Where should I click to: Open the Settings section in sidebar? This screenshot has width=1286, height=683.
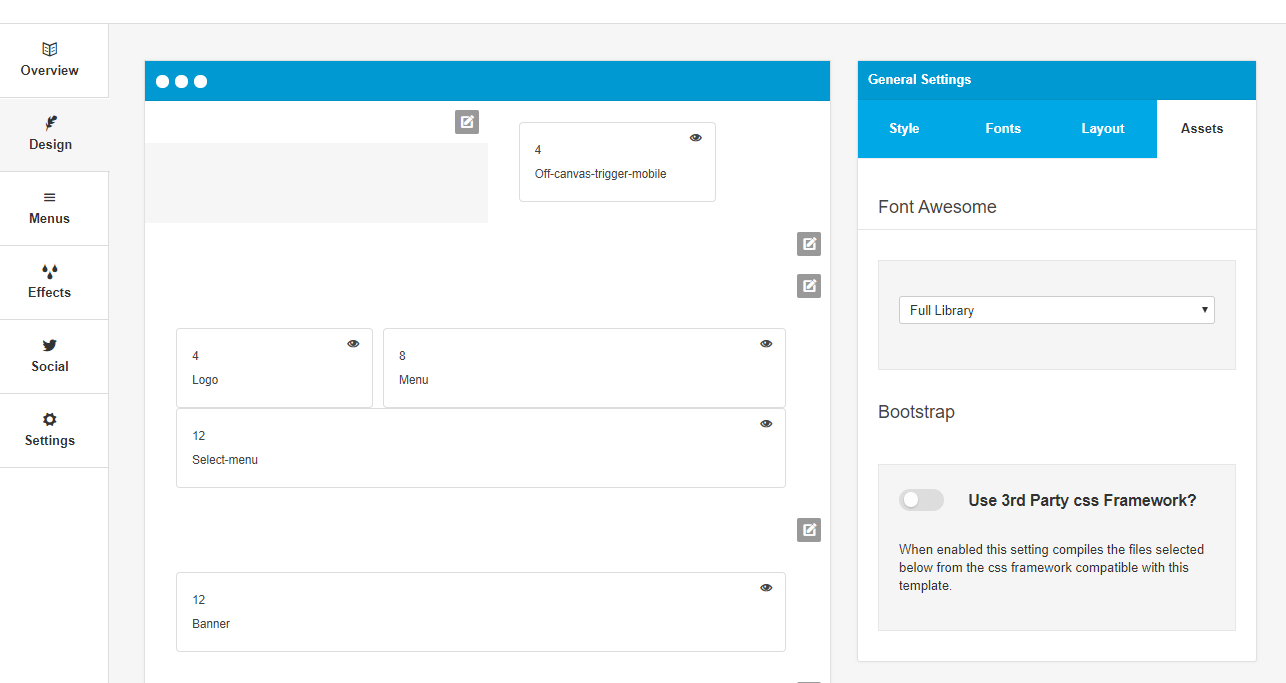pyautogui.click(x=54, y=431)
